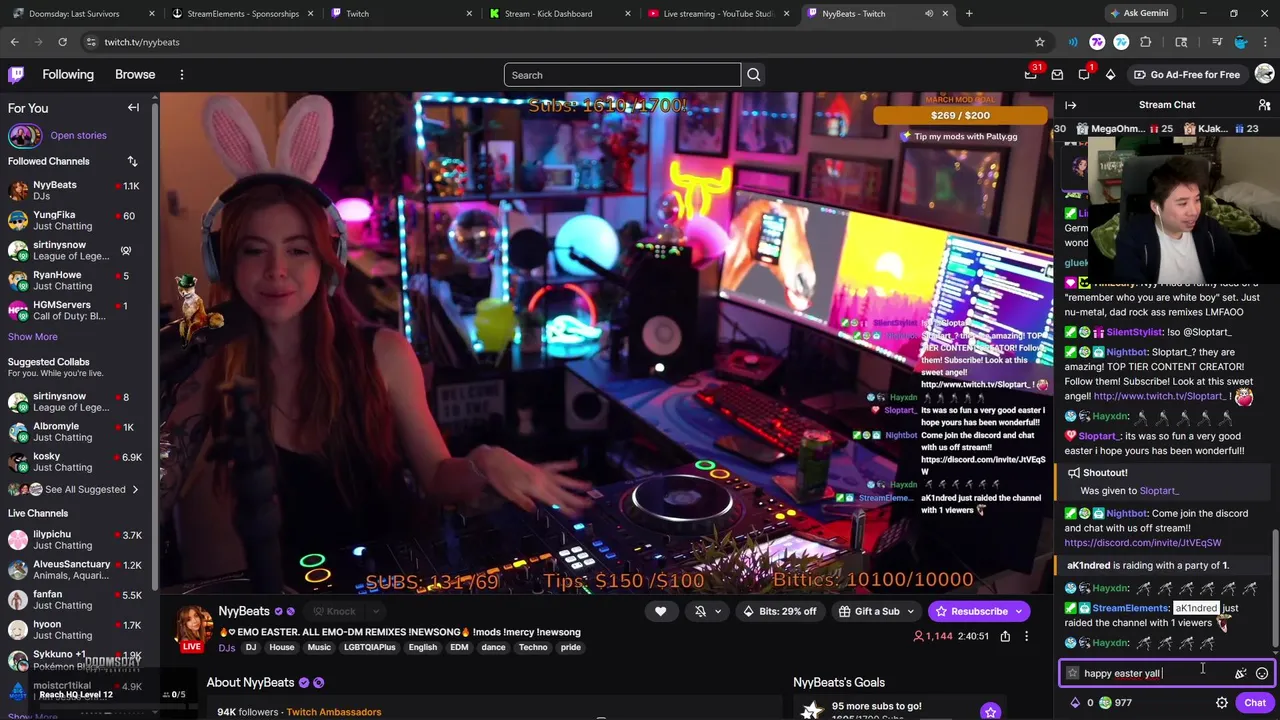Mute the NyyBeats Twitch tab audio

(929, 14)
